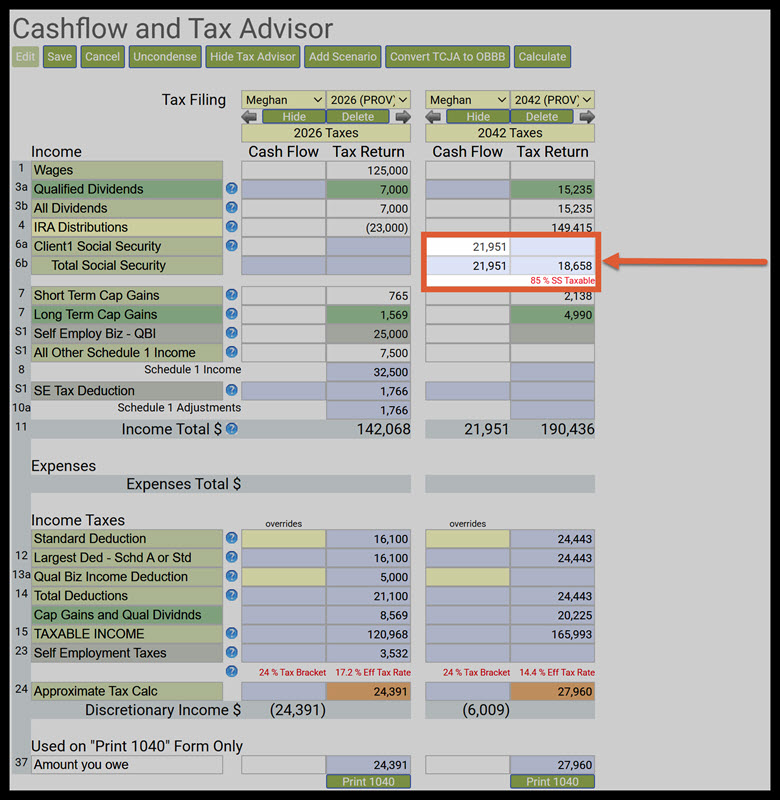Open Meghan dropdown for 2042 scenario
This screenshot has height=800, width=780.
[x=467, y=99]
